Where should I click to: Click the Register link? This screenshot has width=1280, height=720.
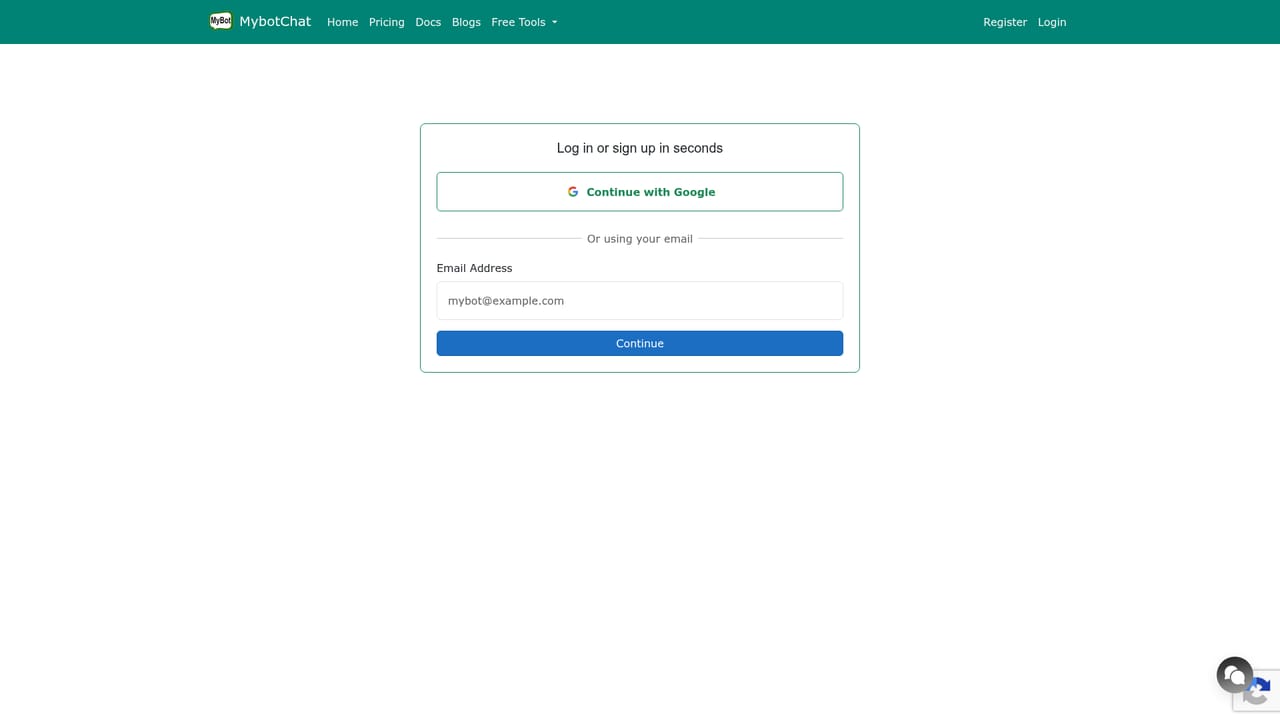pos(1005,22)
